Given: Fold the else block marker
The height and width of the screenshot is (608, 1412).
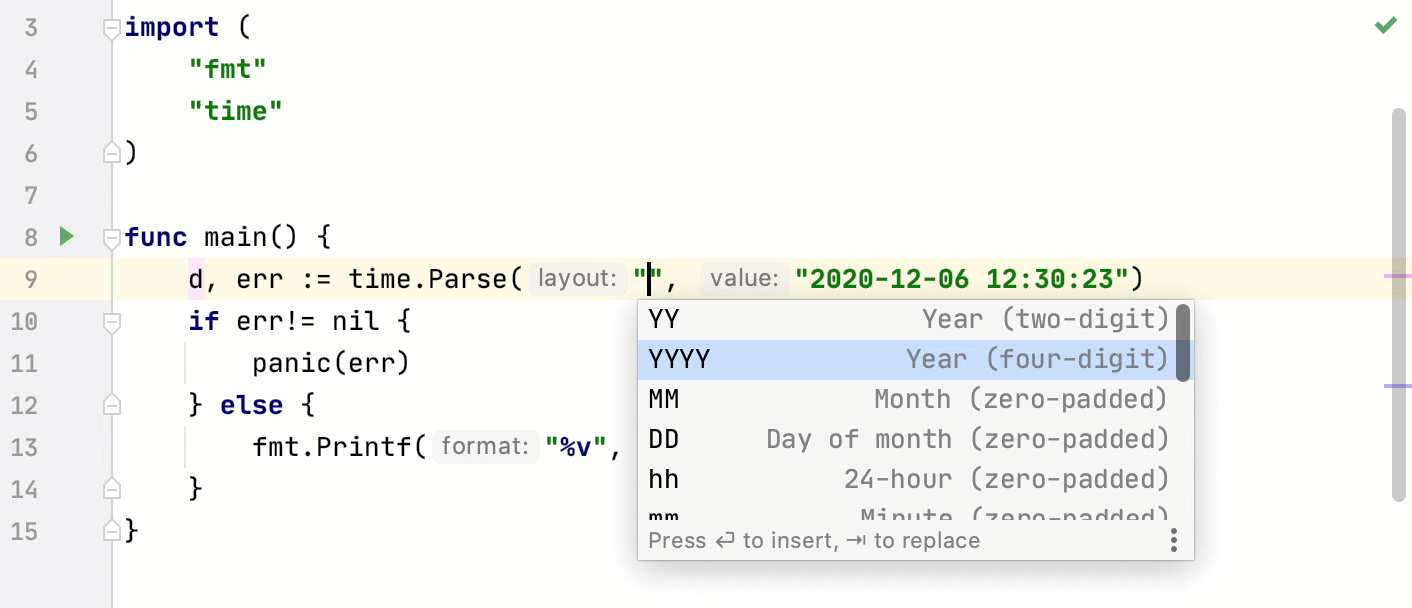Looking at the screenshot, I should [112, 405].
